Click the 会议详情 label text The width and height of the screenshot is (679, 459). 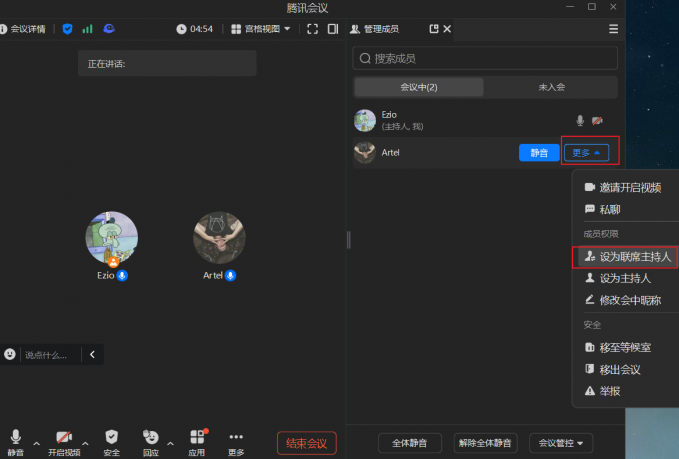(x=28, y=29)
